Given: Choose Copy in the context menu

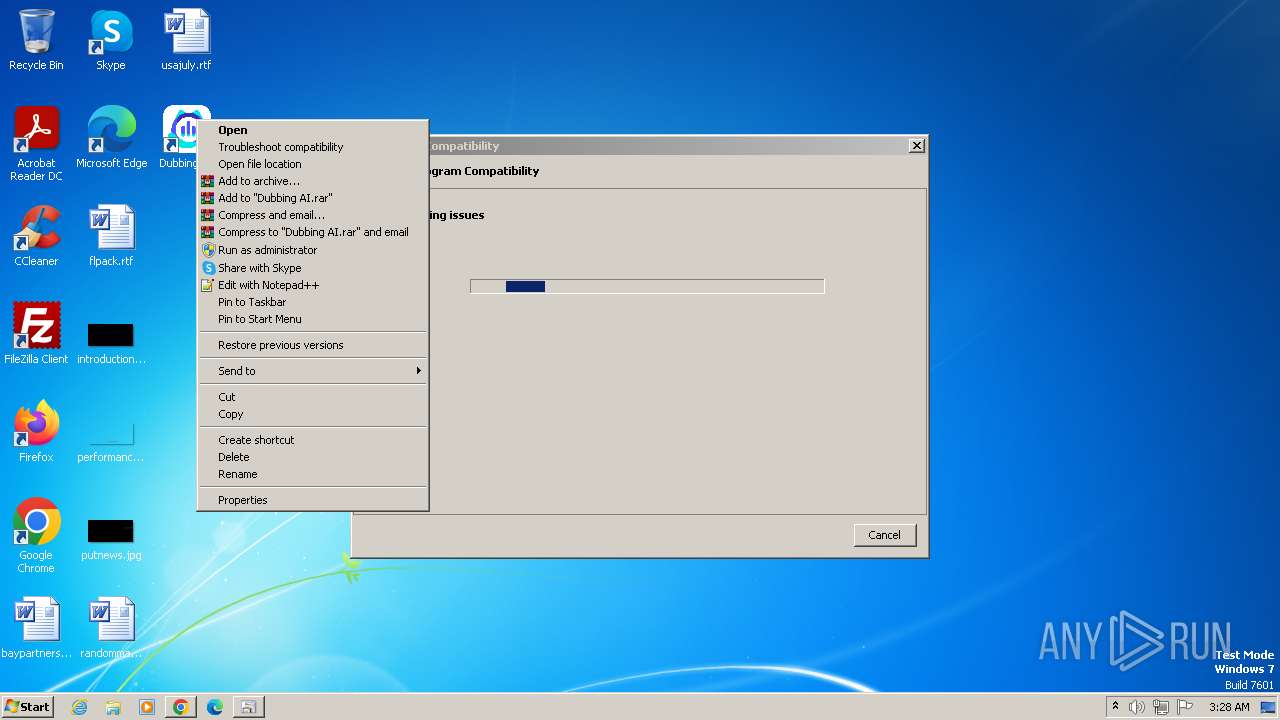Looking at the screenshot, I should pyautogui.click(x=313, y=414).
